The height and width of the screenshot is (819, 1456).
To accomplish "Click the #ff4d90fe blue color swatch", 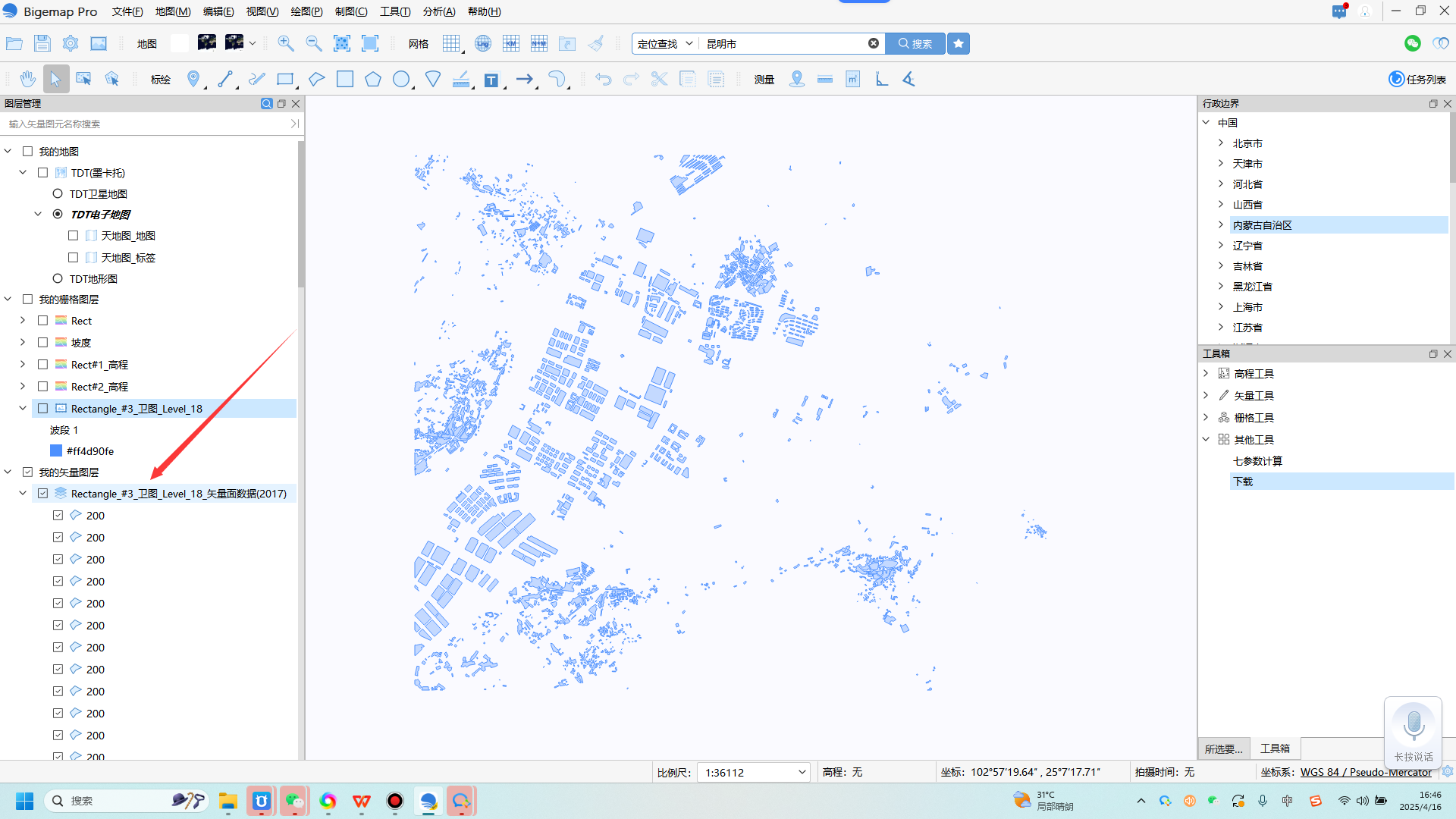I will pyautogui.click(x=56, y=451).
